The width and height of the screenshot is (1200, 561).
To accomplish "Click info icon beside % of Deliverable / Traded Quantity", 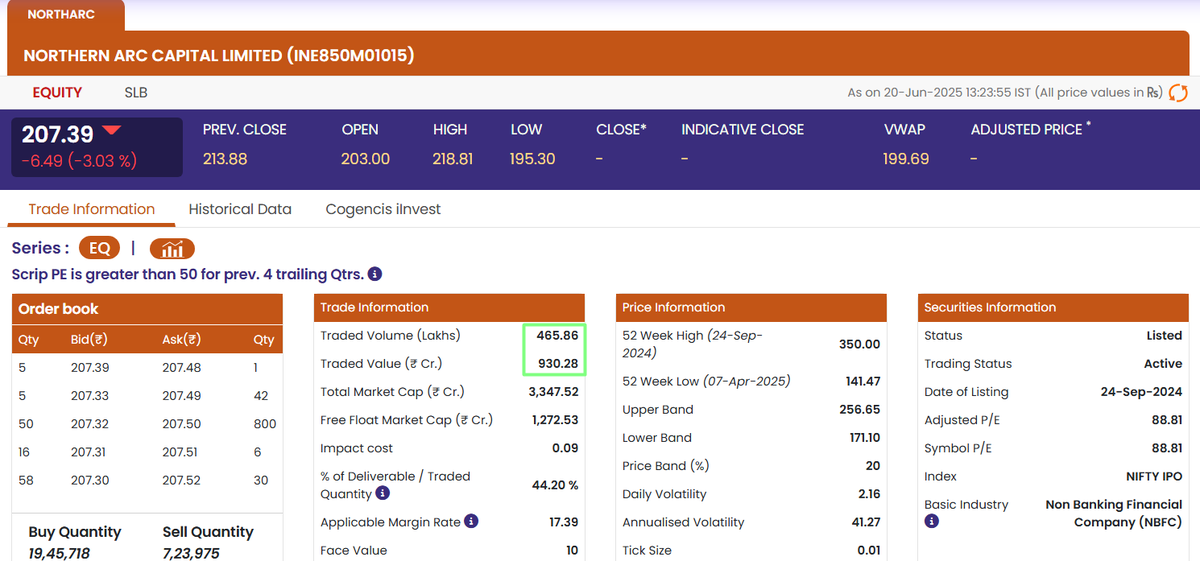I will pyautogui.click(x=382, y=494).
